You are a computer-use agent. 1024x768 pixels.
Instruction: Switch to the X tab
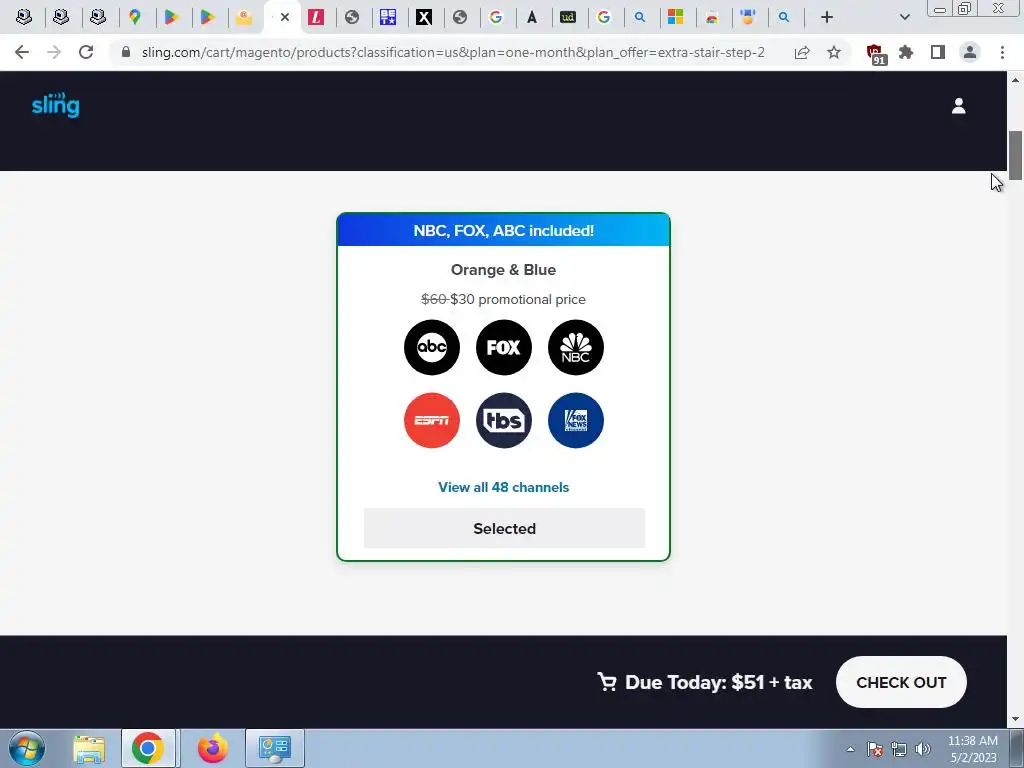pos(424,18)
